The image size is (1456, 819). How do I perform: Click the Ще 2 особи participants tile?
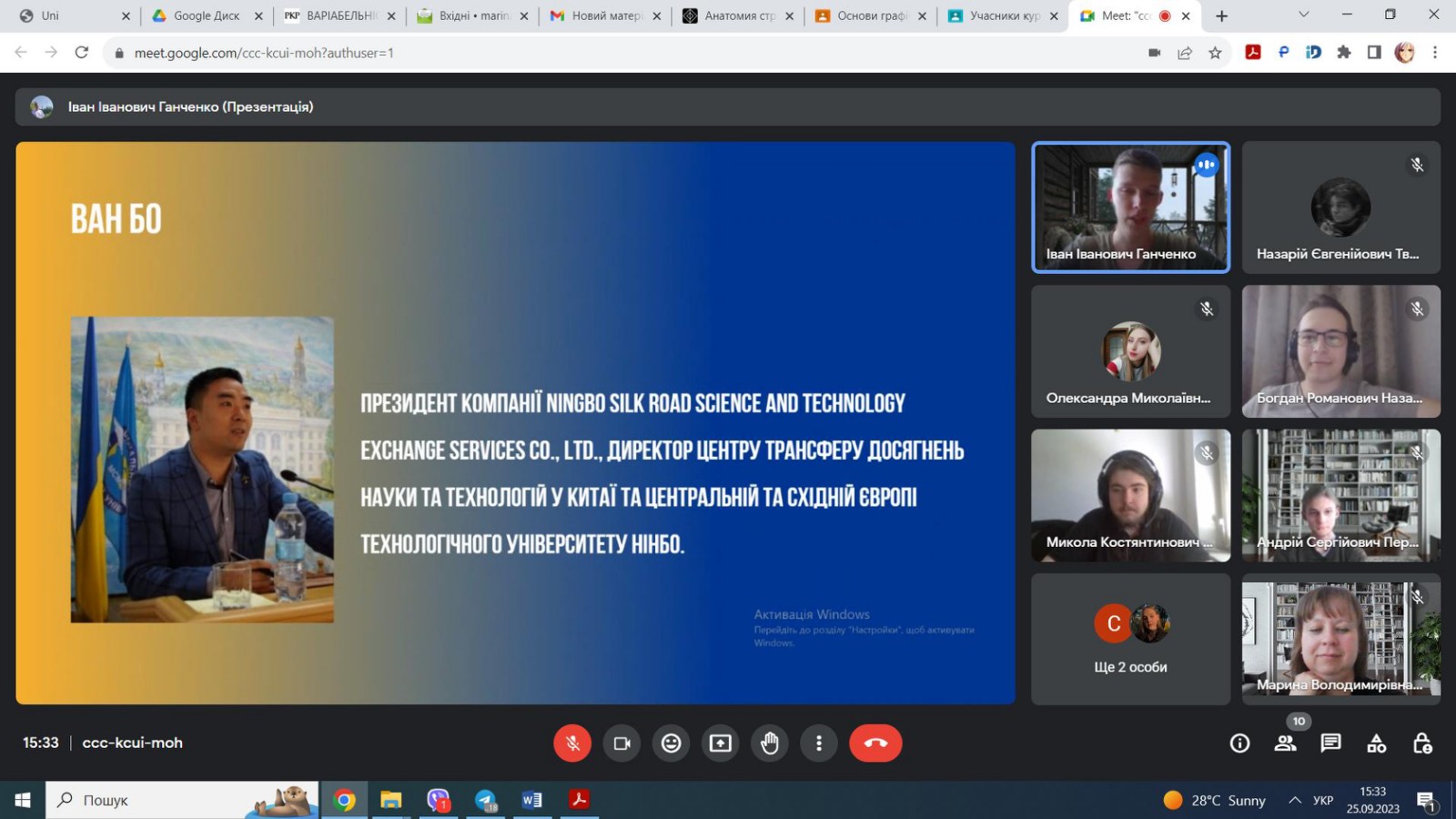[1130, 639]
